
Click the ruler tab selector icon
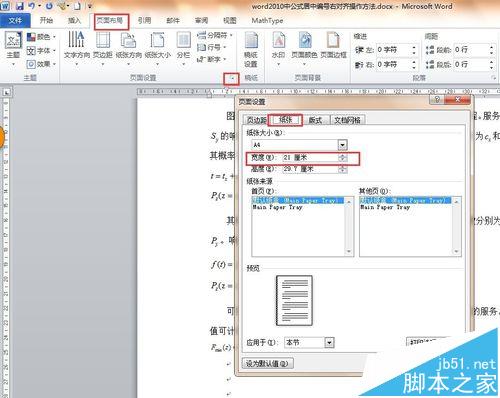(7, 92)
